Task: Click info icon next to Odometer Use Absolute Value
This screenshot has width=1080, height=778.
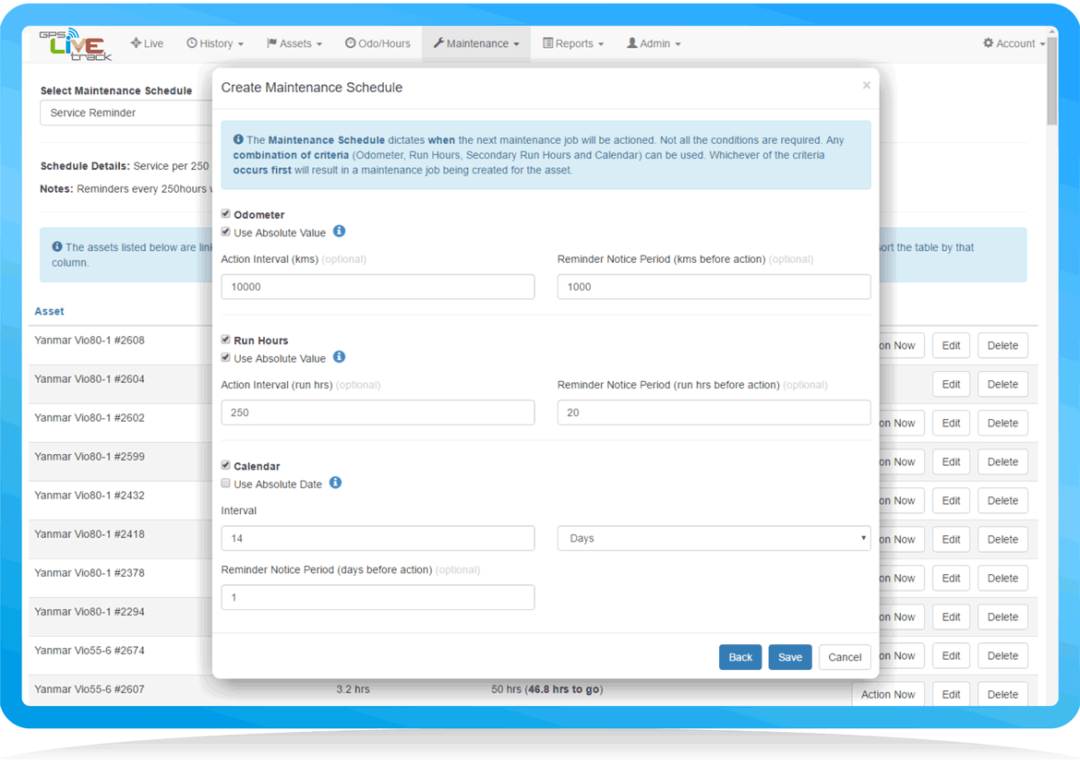Action: click(x=339, y=232)
